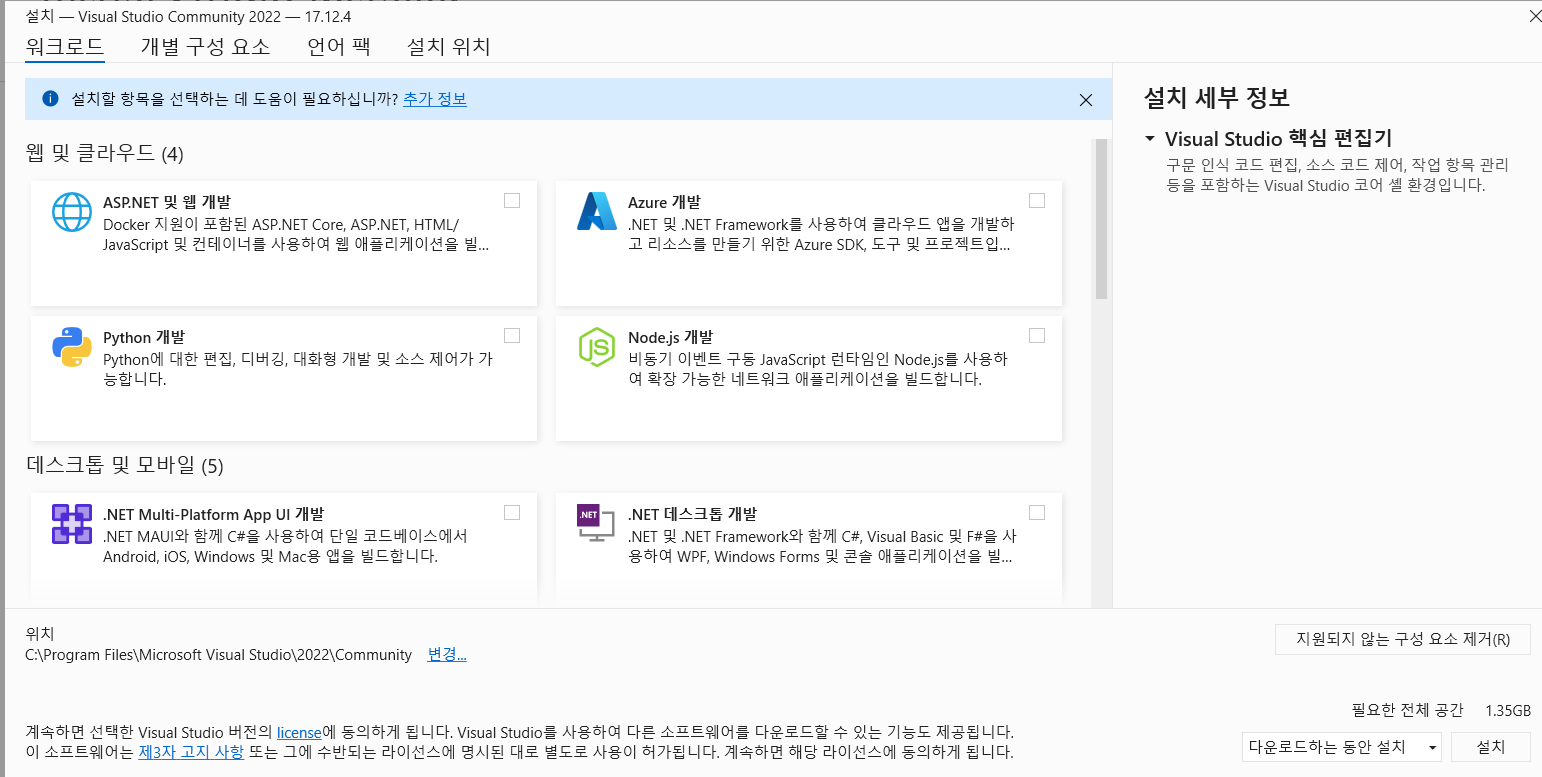
Task: Click the .NET desktop development monitor icon
Action: click(597, 524)
